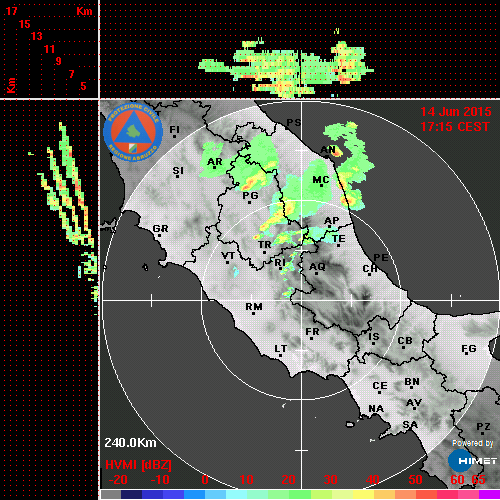This screenshot has height=500, width=500.
Task: Click the 'SI' city label
Action: [178, 171]
